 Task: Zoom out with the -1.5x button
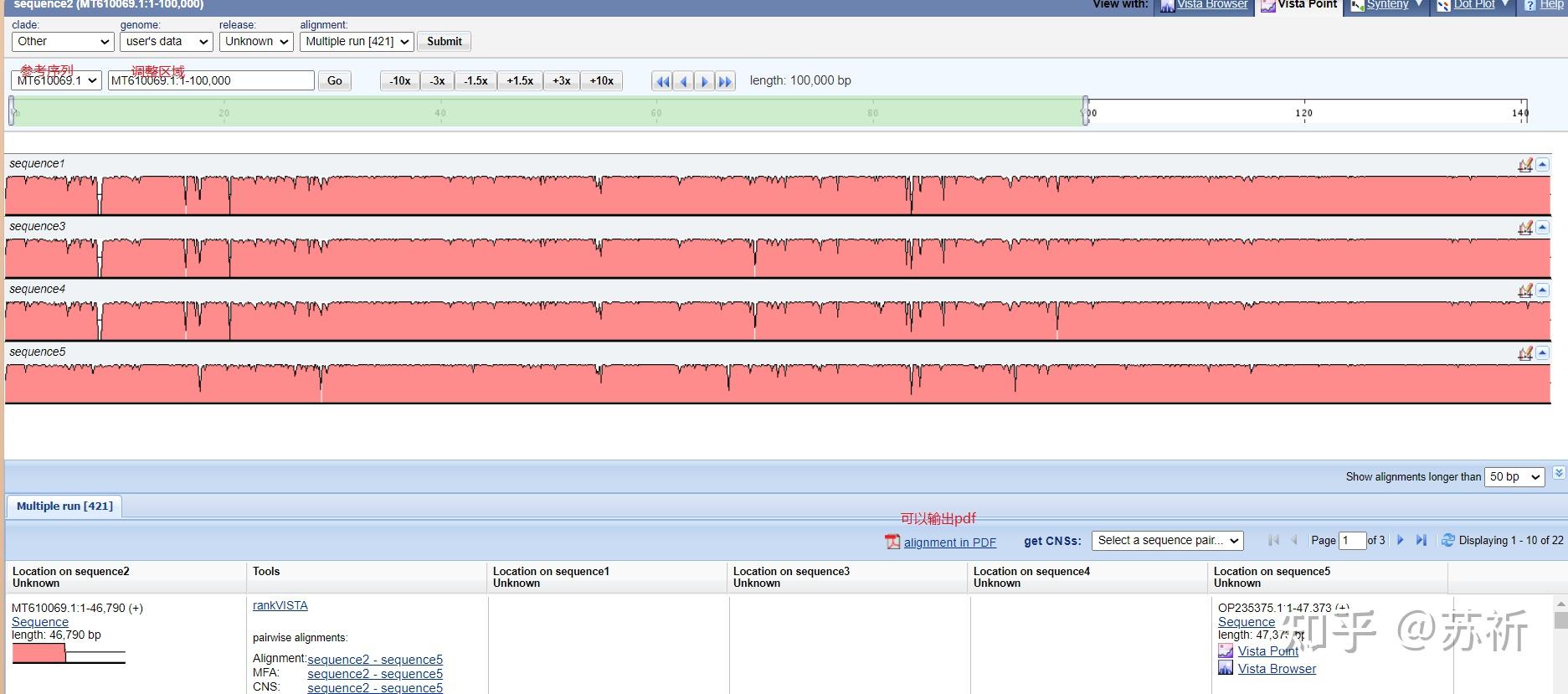click(476, 80)
